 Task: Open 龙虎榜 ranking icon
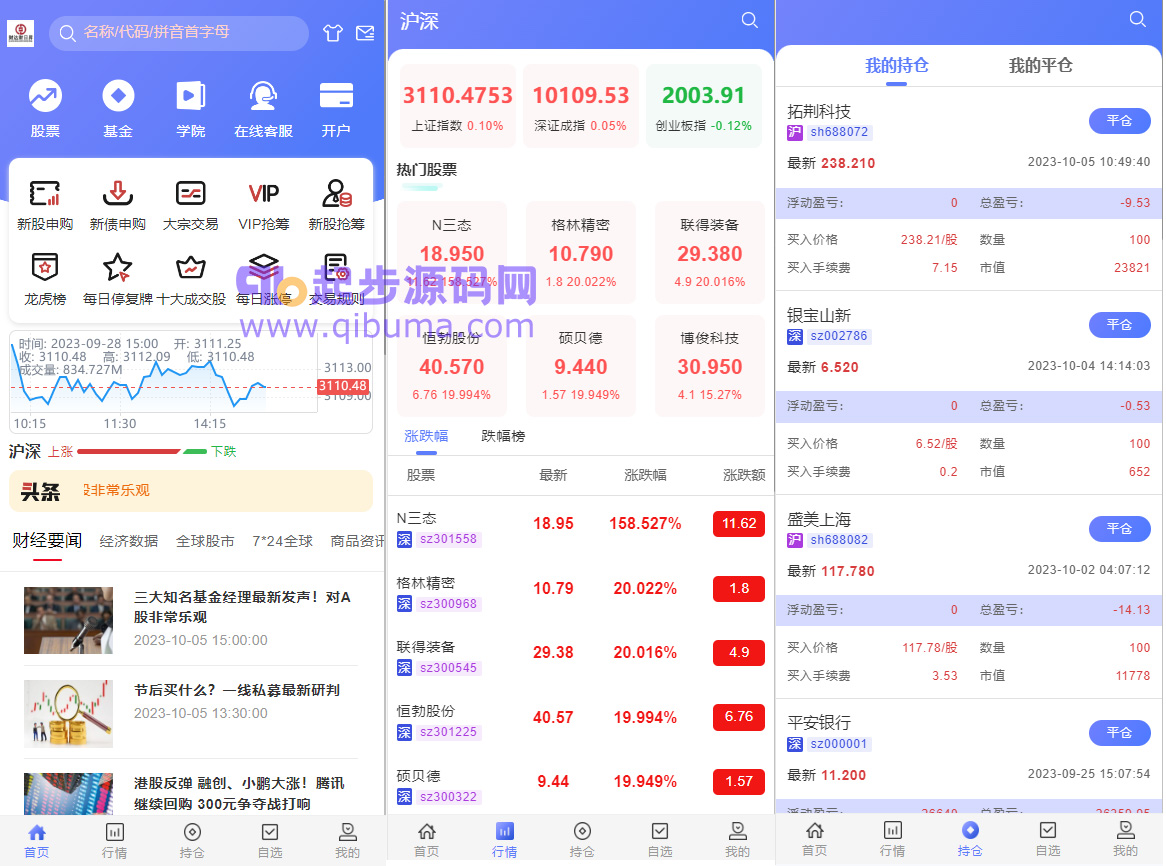click(x=45, y=267)
